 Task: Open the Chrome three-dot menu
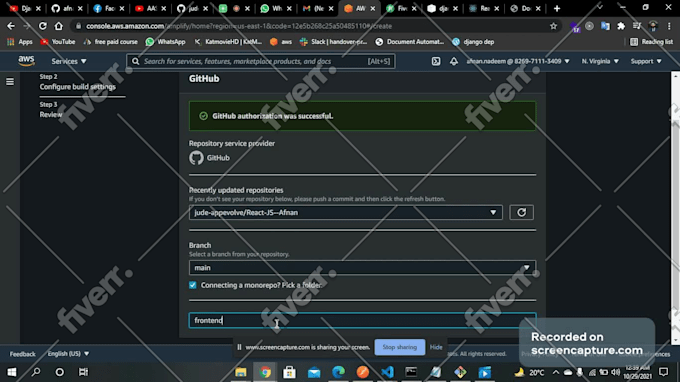pyautogui.click(x=669, y=26)
